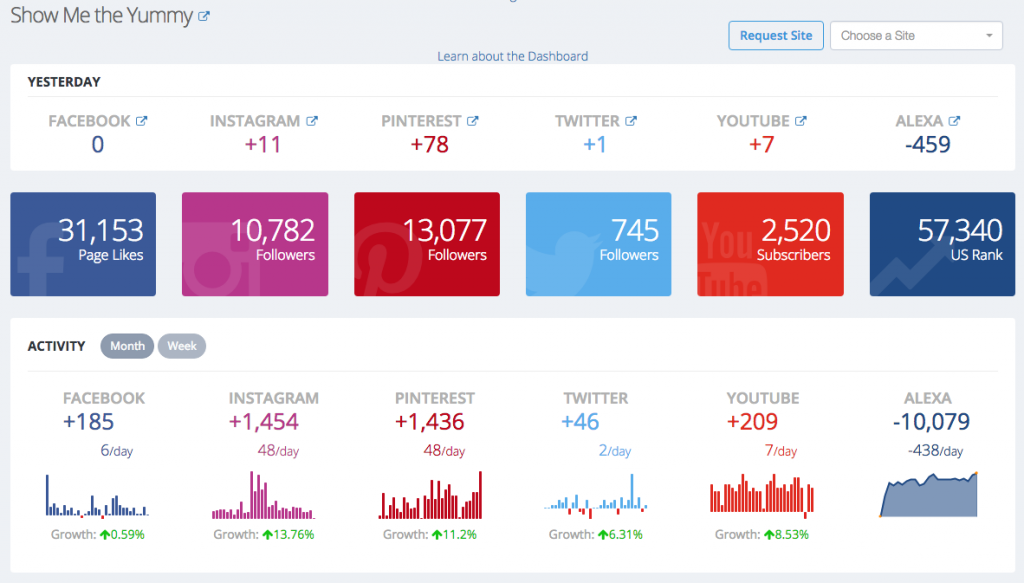The height and width of the screenshot is (583, 1024).
Task: Click the PINTEREST label in Yesterday section
Action: click(x=421, y=121)
